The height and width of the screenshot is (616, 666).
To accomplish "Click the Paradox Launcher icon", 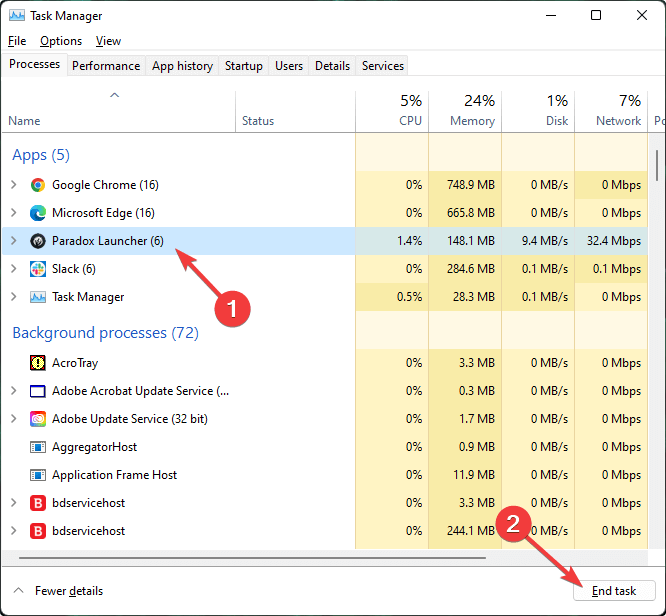I will tap(38, 241).
